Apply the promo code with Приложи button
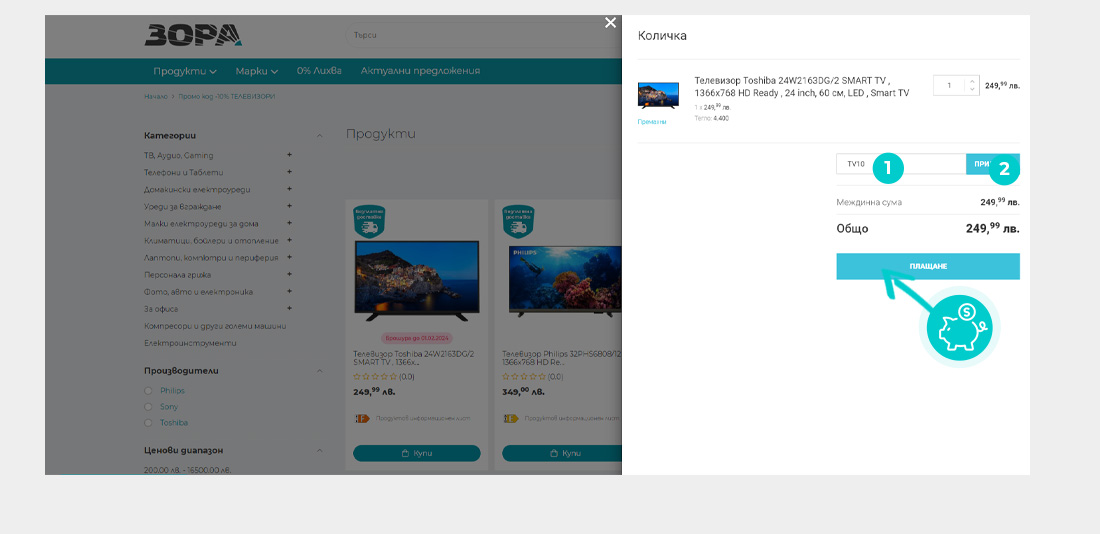The image size is (1100, 534). tap(993, 164)
